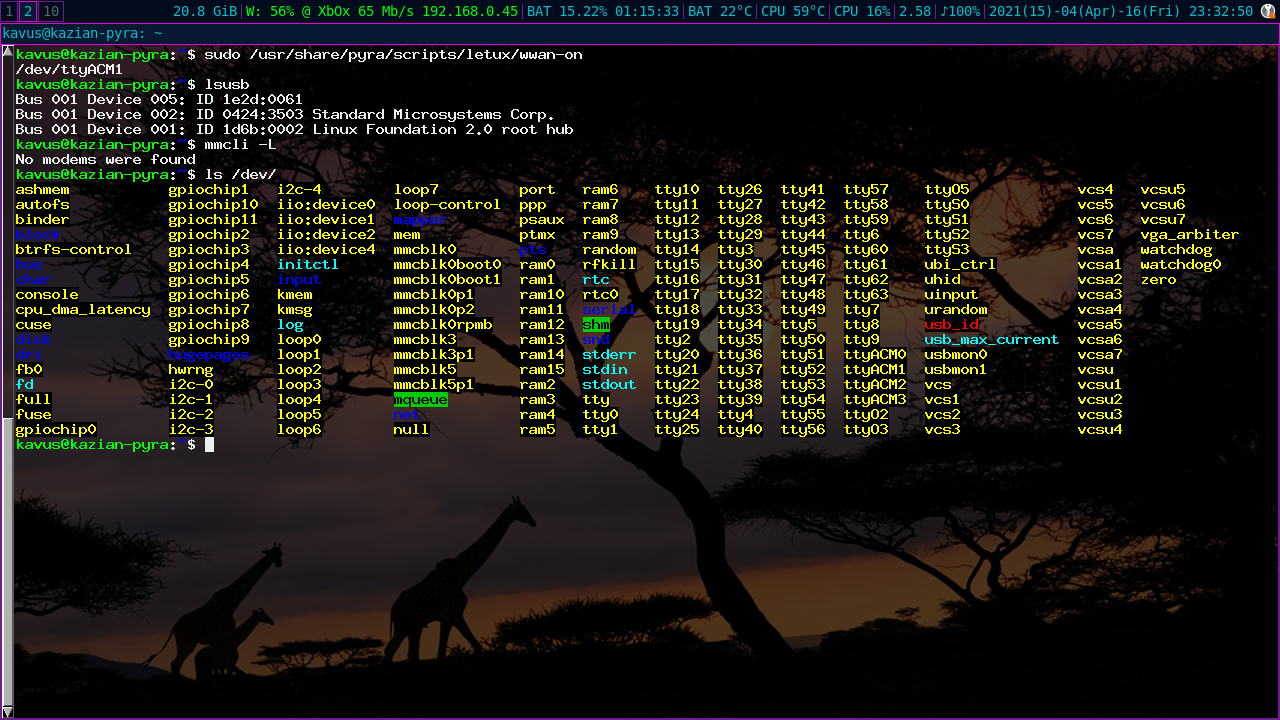The height and width of the screenshot is (720, 1280).
Task: Click the 'No modems were found' output line
Action: pyautogui.click(x=105, y=160)
